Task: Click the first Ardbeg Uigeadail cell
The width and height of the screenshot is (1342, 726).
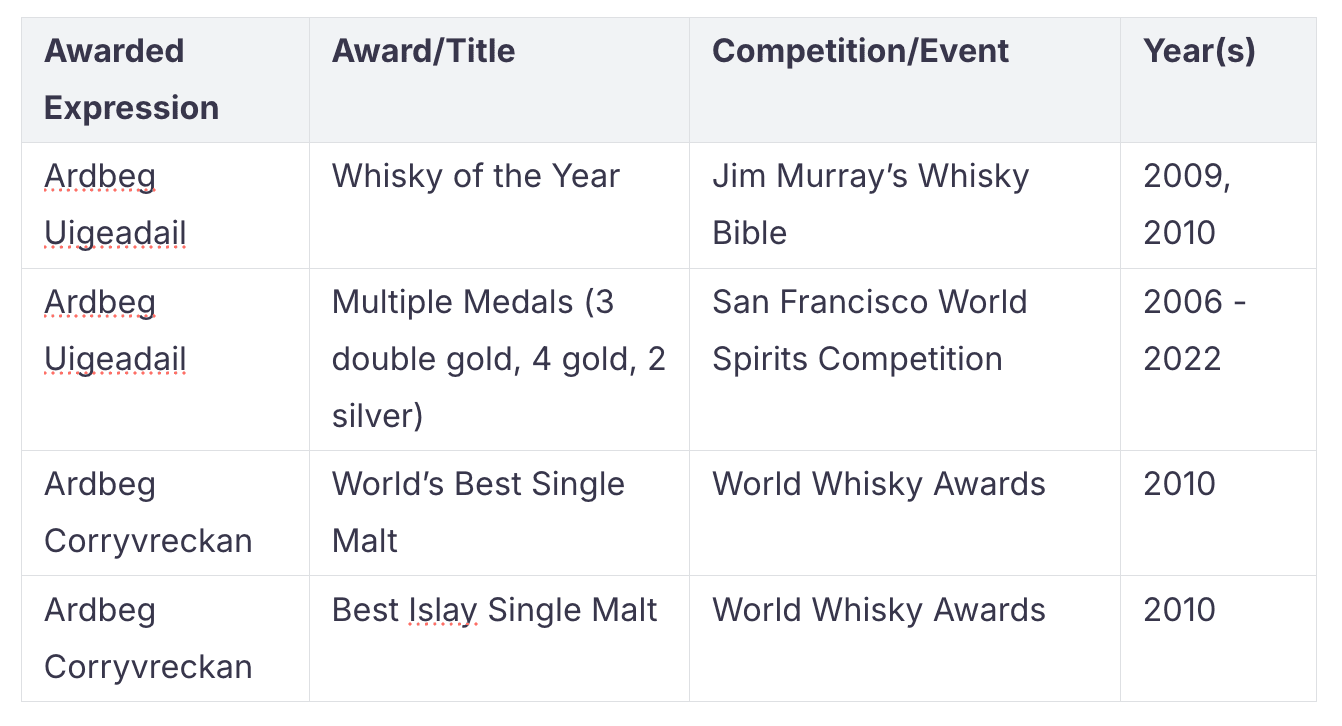Action: (165, 205)
